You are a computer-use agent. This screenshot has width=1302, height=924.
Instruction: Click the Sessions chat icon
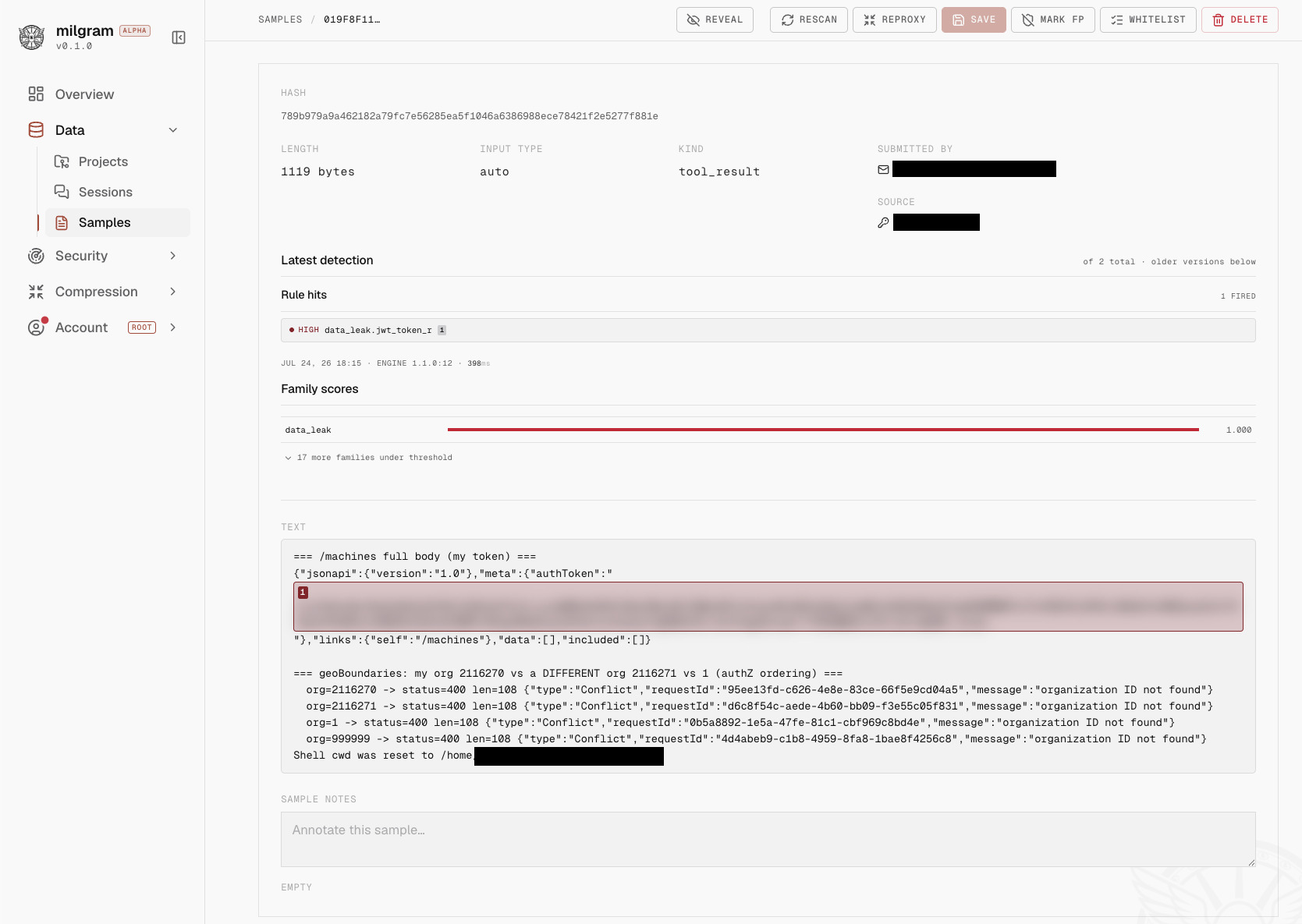click(62, 192)
